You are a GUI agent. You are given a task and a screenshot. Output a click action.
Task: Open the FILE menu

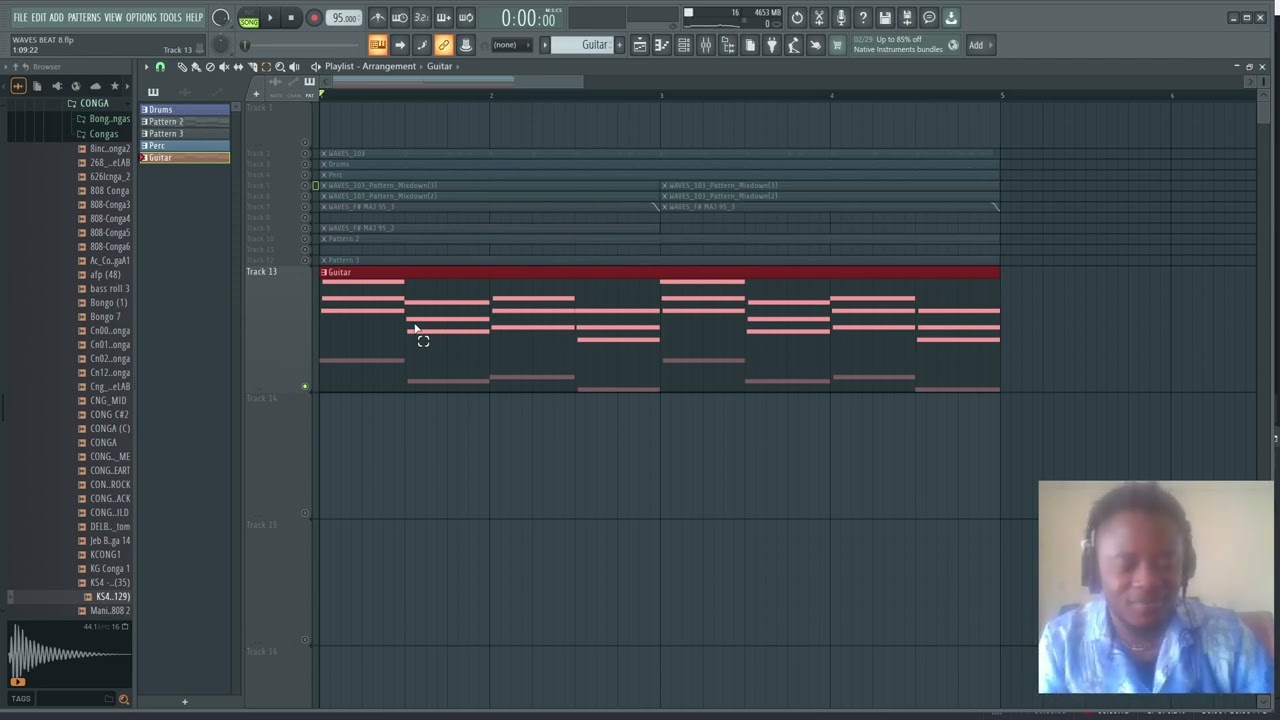pos(20,17)
